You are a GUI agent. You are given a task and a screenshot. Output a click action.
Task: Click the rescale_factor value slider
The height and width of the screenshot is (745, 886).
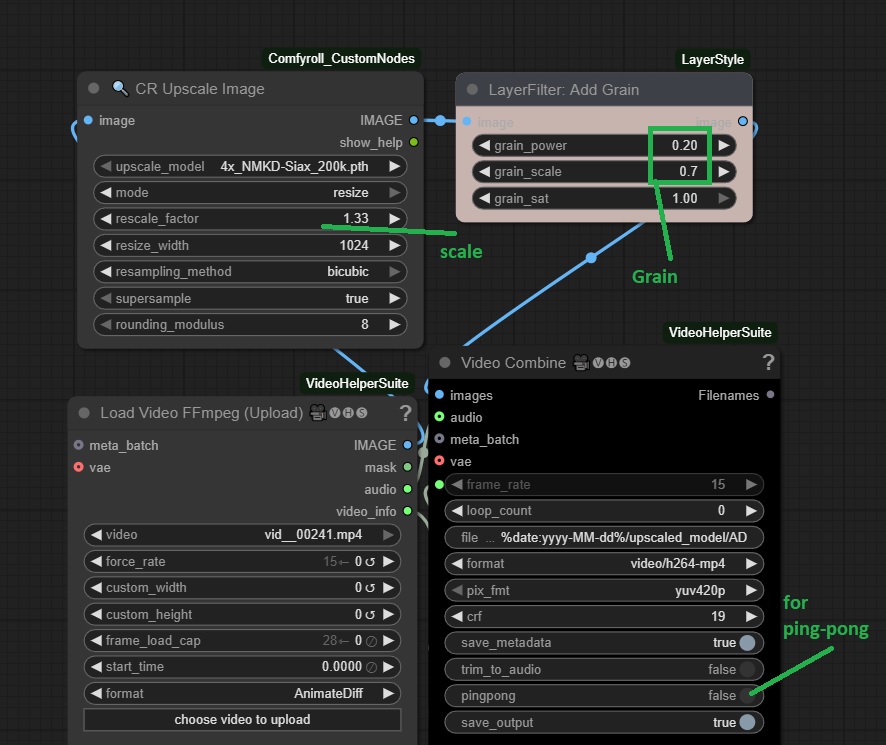[x=250, y=218]
